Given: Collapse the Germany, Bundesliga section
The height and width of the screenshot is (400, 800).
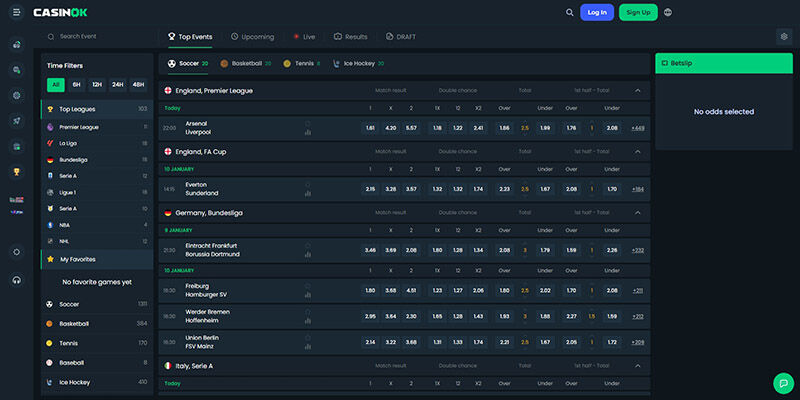Looking at the screenshot, I should point(638,213).
